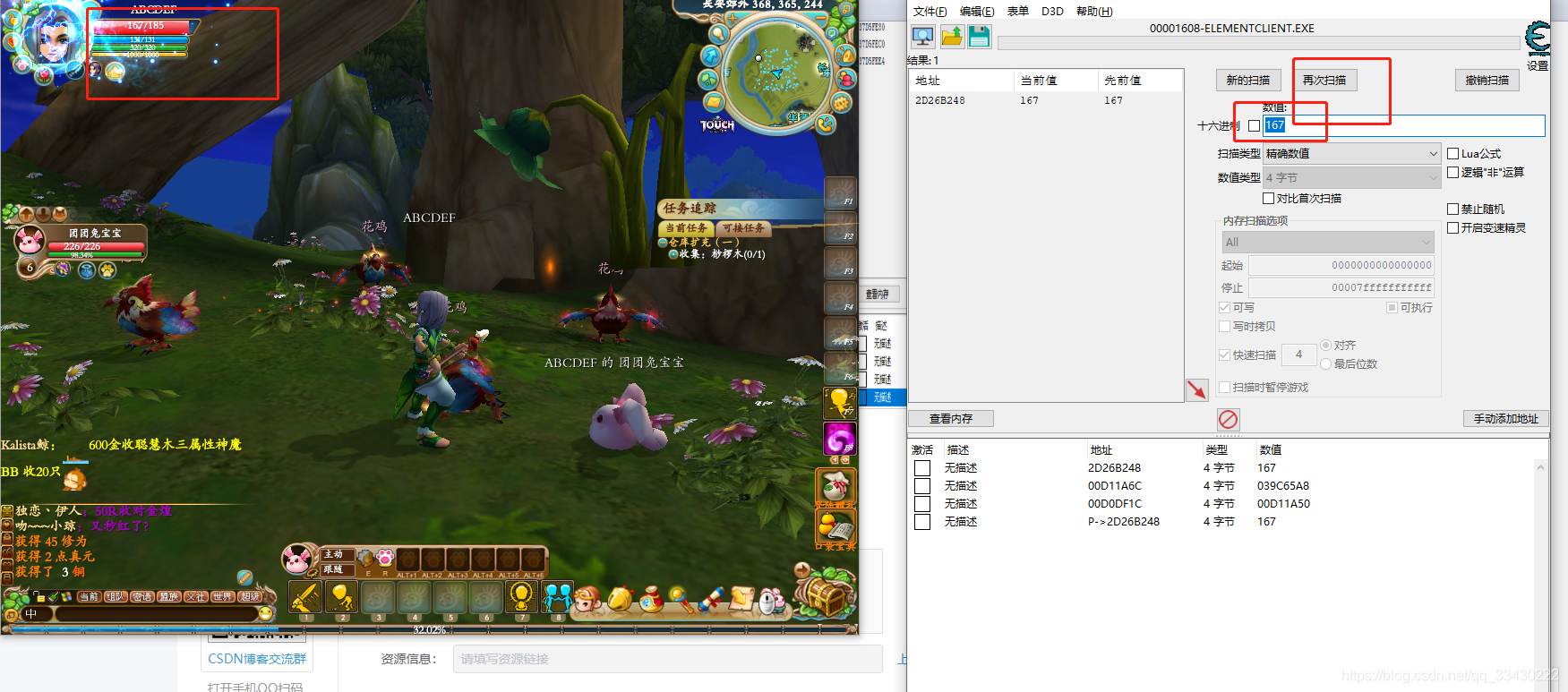Open the lucky bag gift icon at right

(835, 487)
